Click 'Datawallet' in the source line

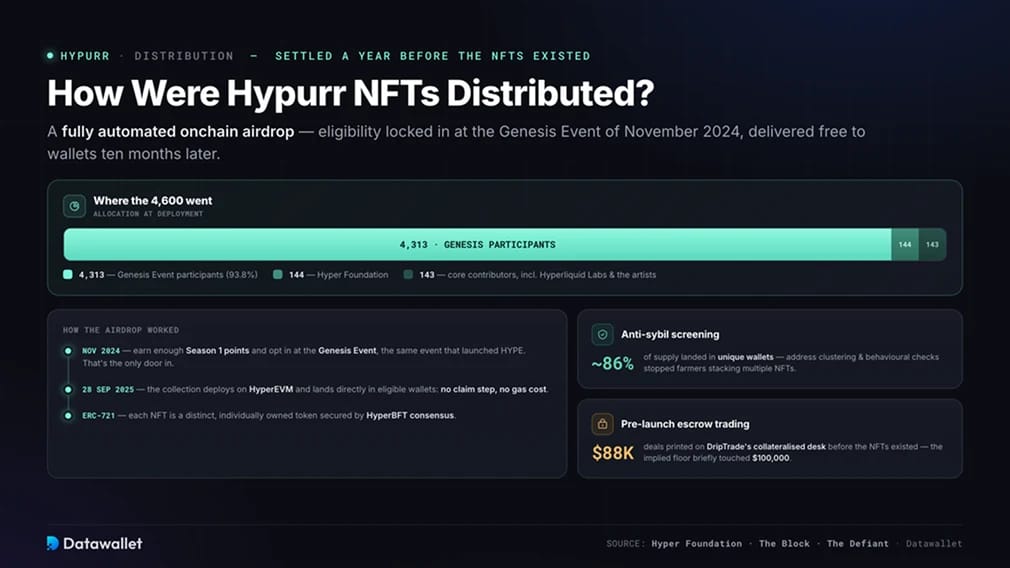click(934, 544)
